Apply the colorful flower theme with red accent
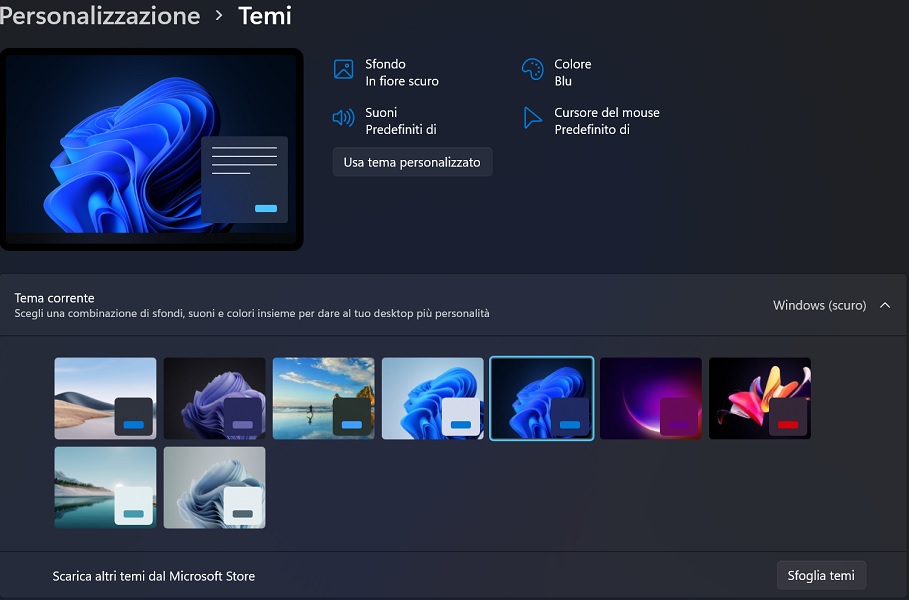 759,398
